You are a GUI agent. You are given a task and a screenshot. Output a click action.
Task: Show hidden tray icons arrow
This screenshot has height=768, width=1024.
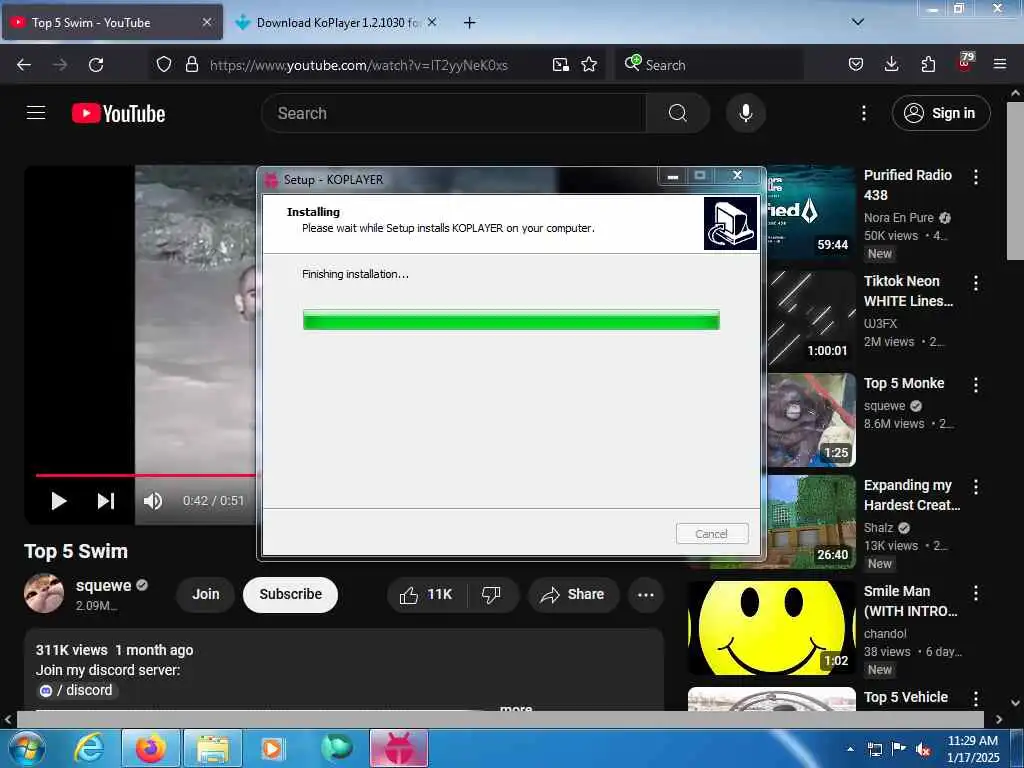850,749
